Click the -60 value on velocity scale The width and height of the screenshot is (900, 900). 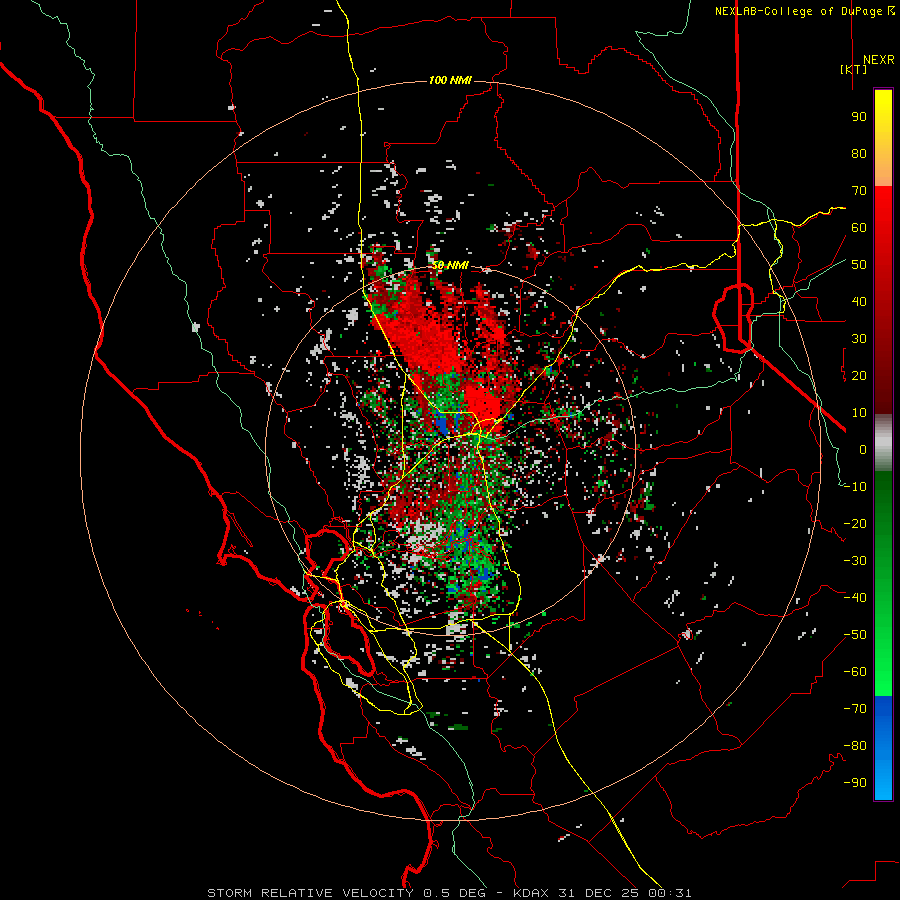click(x=855, y=672)
